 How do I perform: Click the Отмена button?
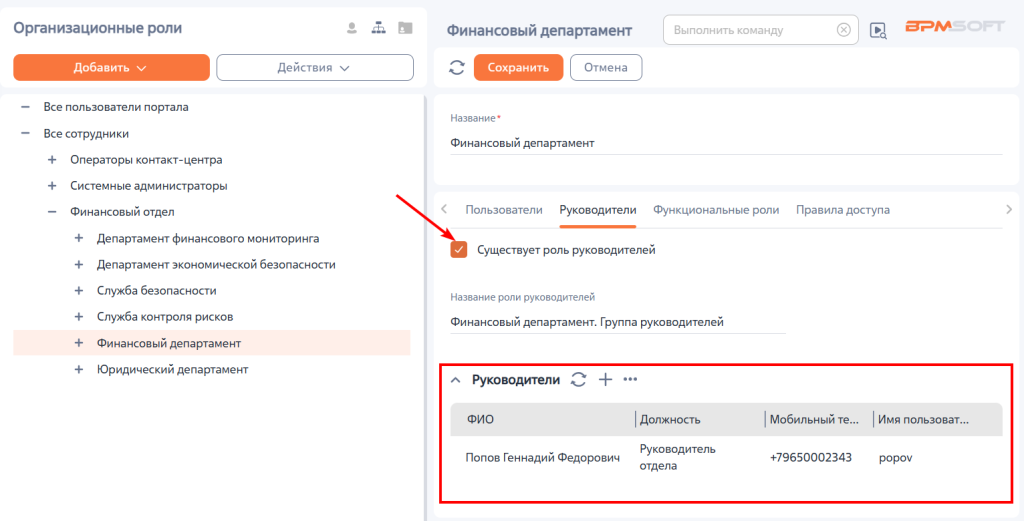click(606, 67)
